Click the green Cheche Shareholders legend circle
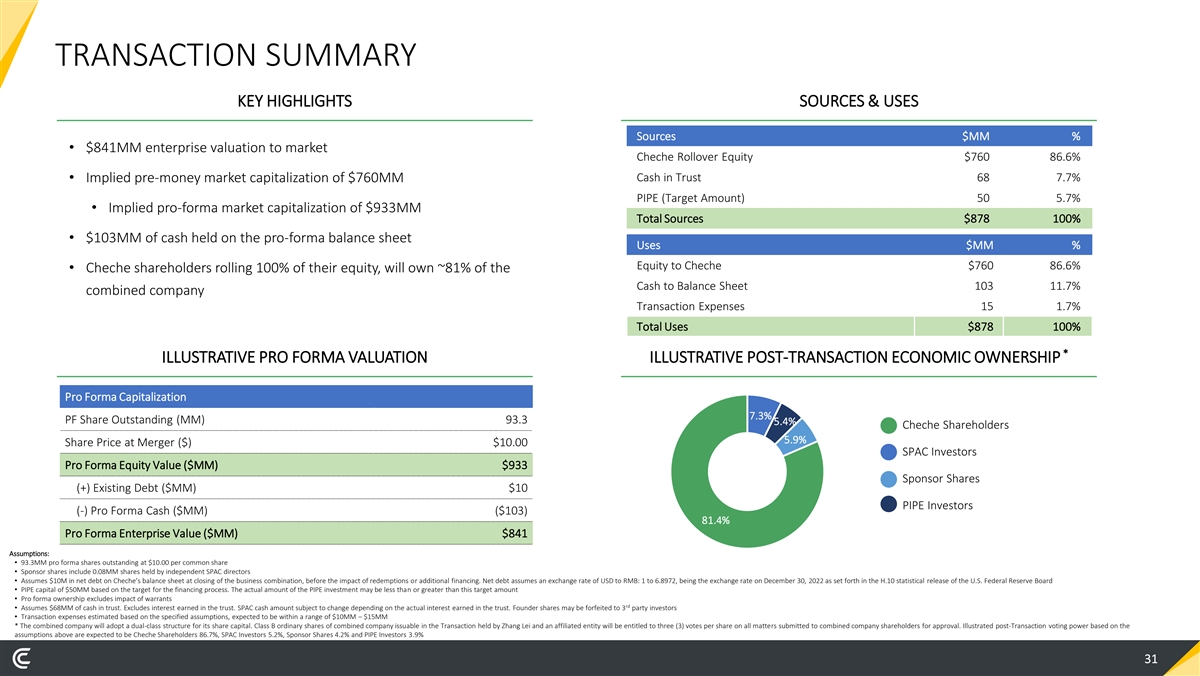The width and height of the screenshot is (1200, 676). tap(888, 424)
